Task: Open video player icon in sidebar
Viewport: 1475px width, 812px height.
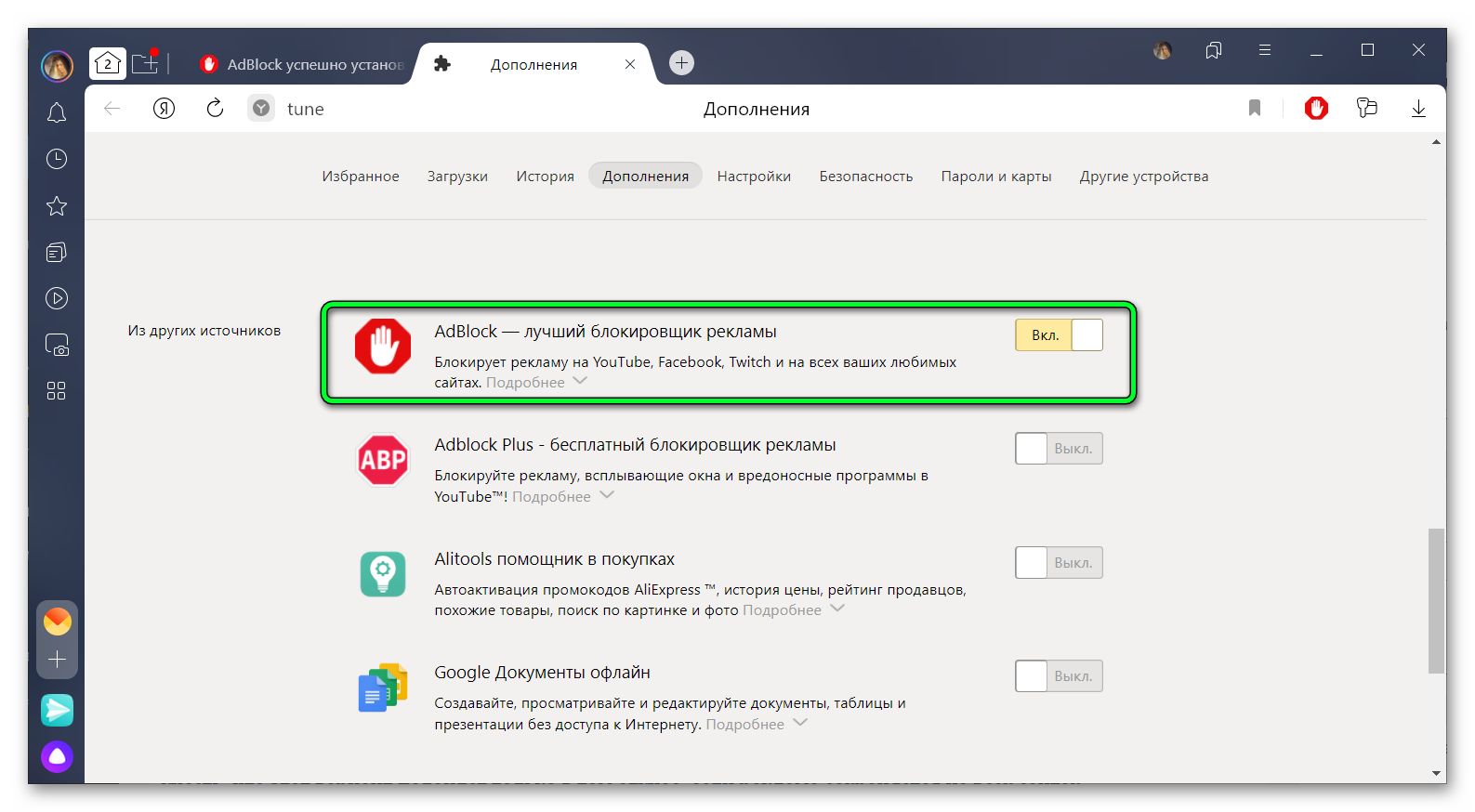Action: [57, 298]
